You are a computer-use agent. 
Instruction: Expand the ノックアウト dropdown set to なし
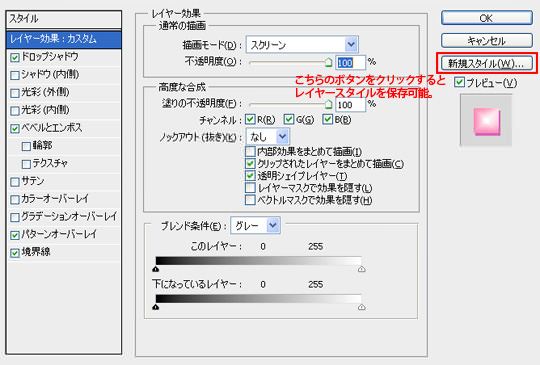point(268,137)
